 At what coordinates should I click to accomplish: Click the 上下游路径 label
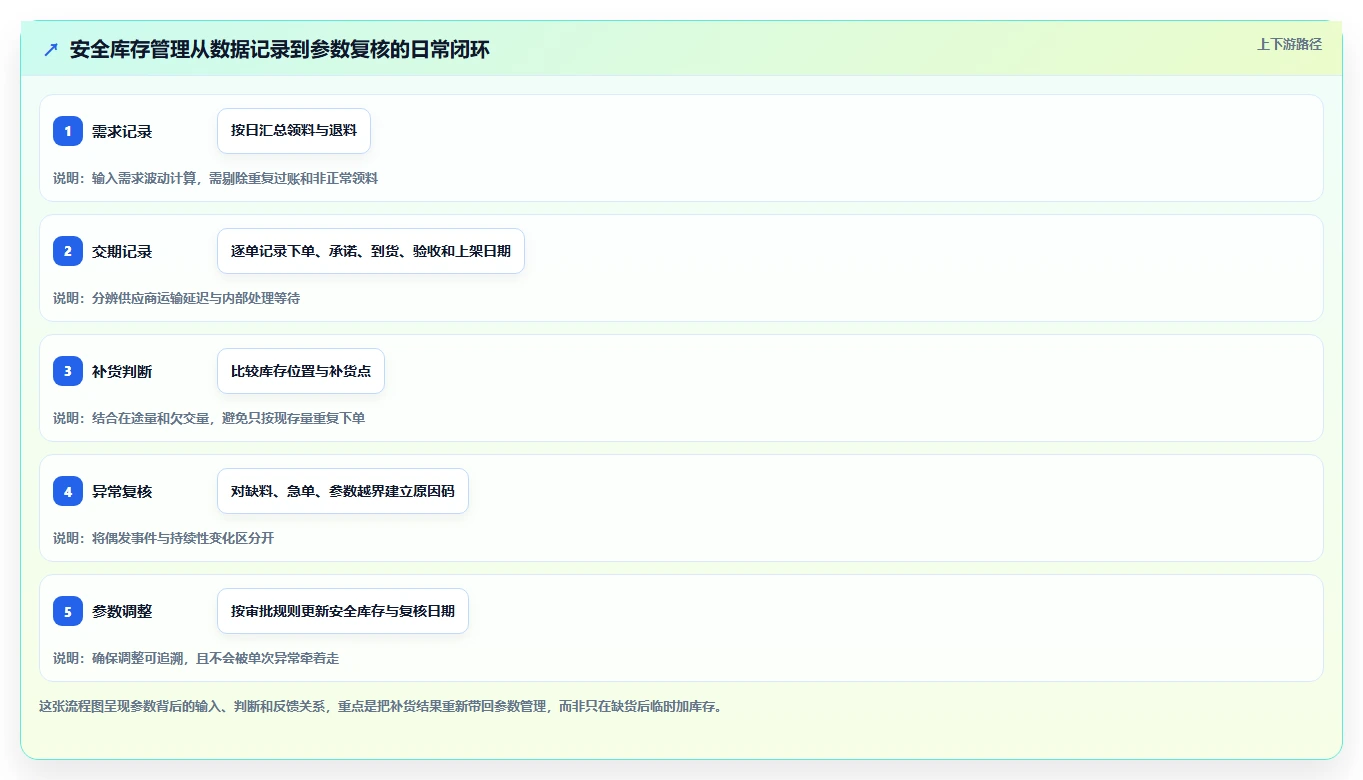[1289, 44]
